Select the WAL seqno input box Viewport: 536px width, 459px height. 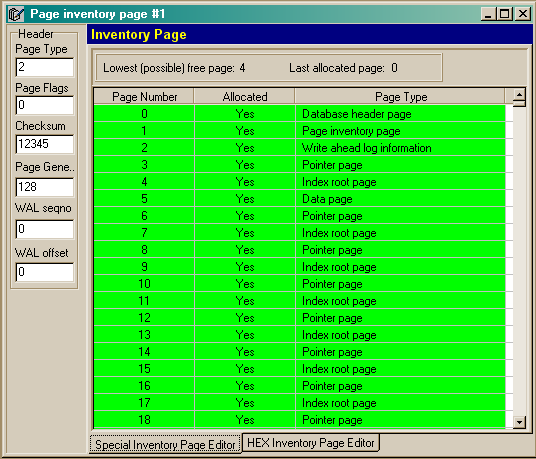[x=44, y=229]
